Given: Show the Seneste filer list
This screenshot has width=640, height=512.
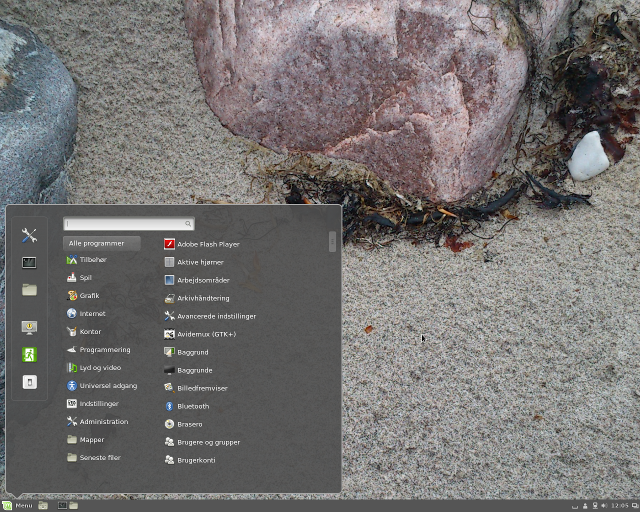Looking at the screenshot, I should [x=99, y=458].
